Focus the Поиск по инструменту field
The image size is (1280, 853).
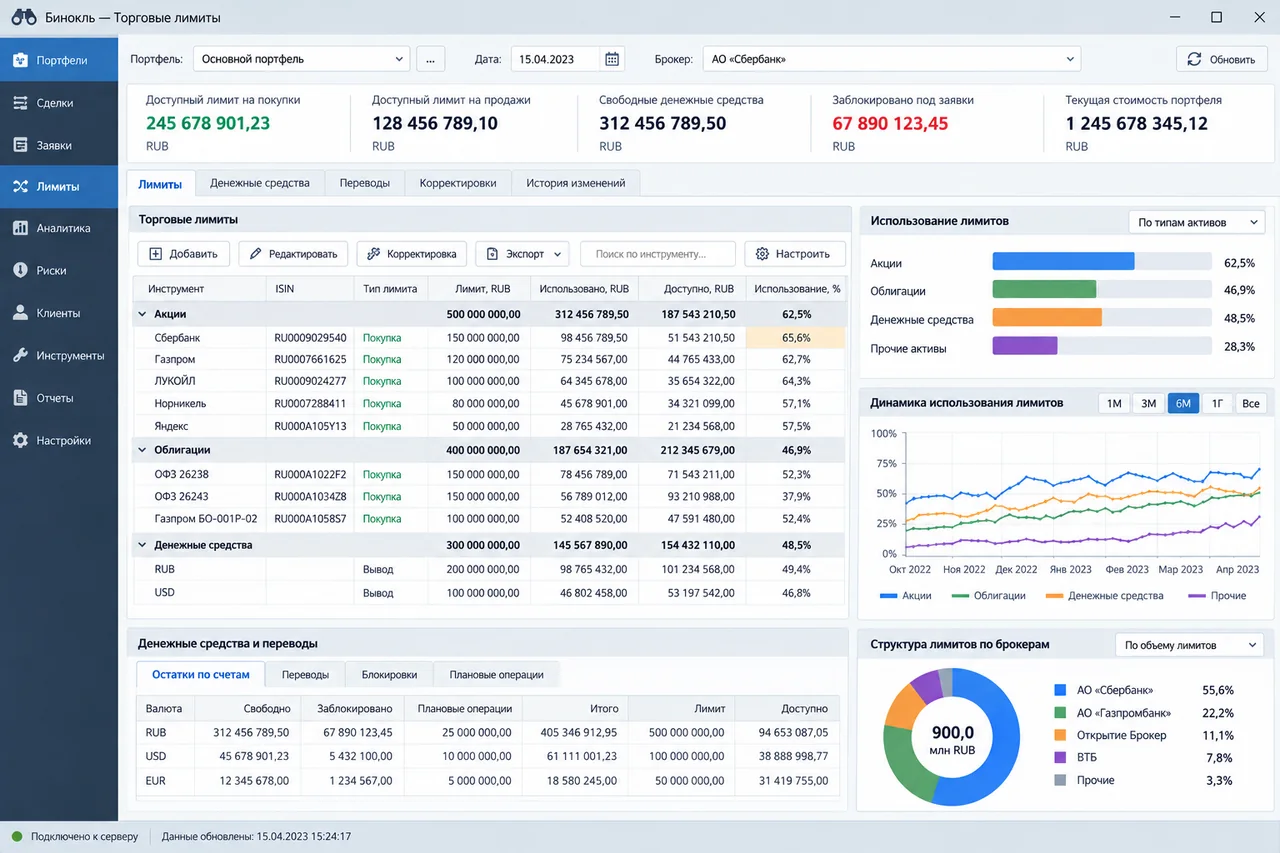(658, 254)
